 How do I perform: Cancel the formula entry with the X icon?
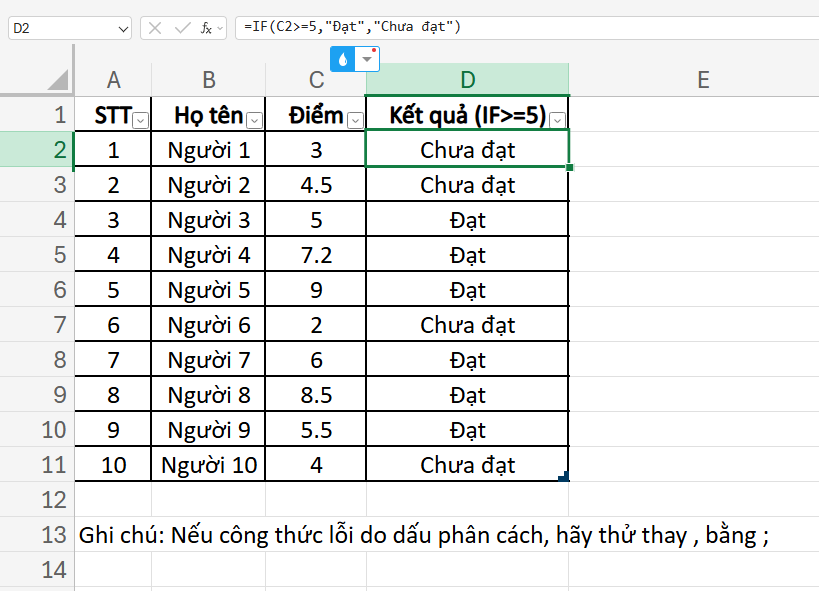(x=155, y=28)
